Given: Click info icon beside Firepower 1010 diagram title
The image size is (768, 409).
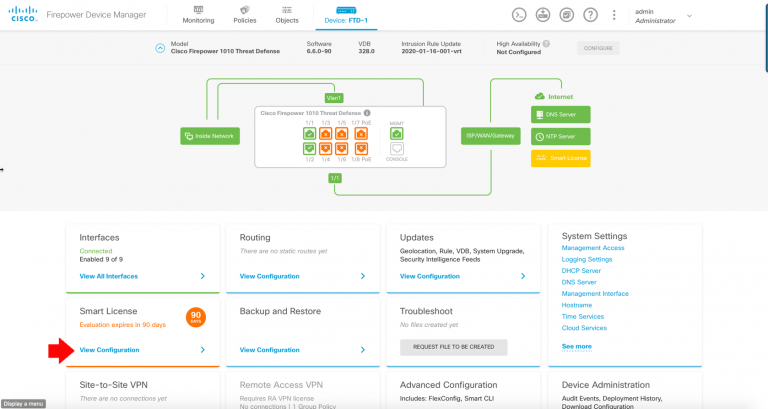Looking at the screenshot, I should click(367, 113).
